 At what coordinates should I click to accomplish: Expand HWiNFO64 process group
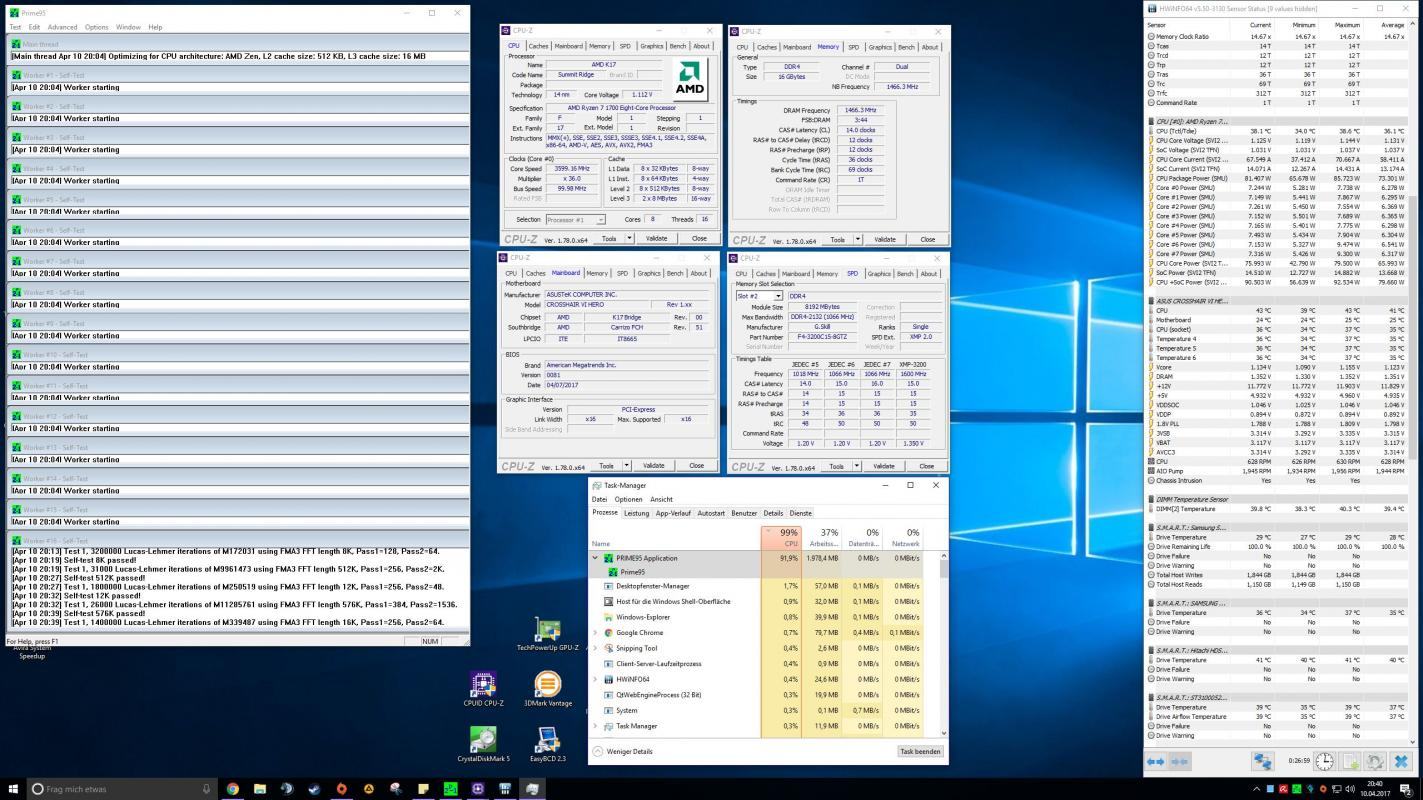click(x=595, y=679)
